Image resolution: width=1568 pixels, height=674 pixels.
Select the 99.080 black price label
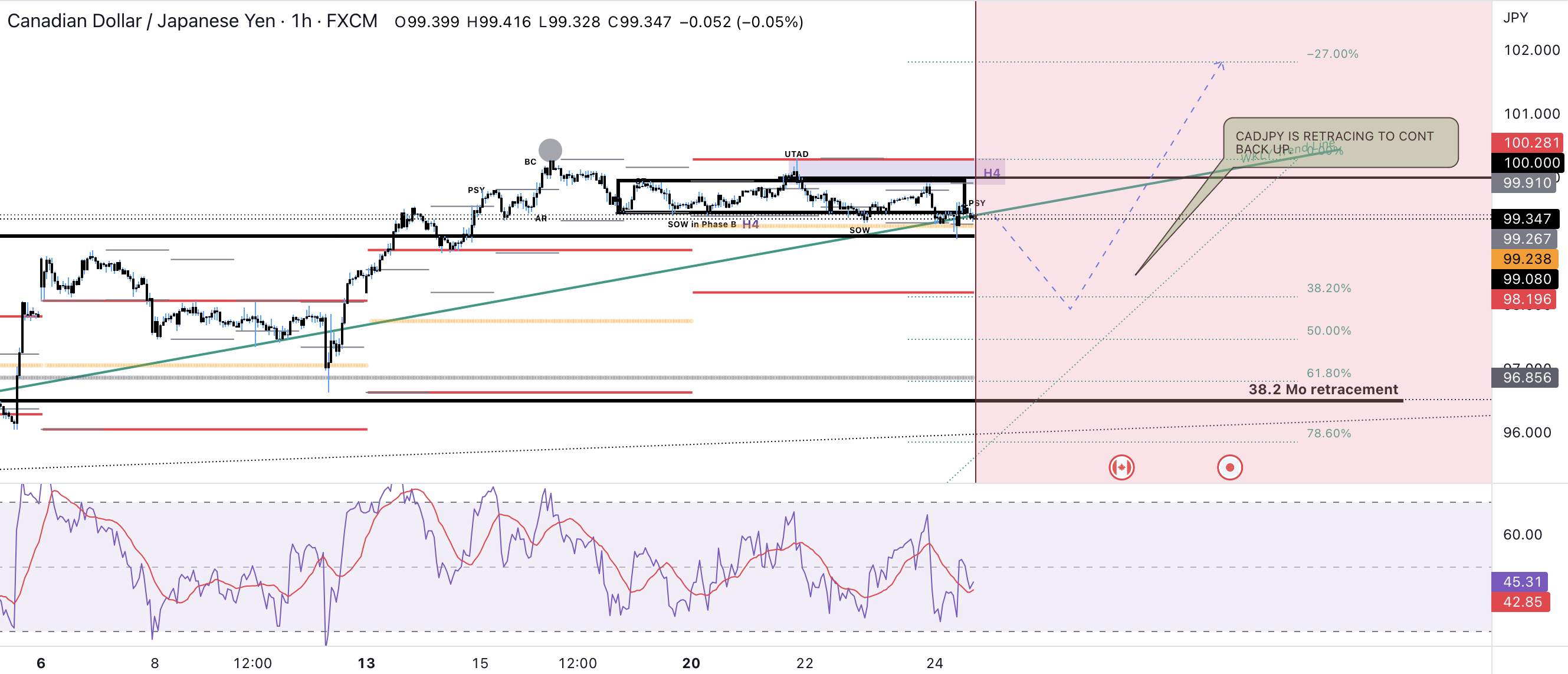click(x=1526, y=279)
